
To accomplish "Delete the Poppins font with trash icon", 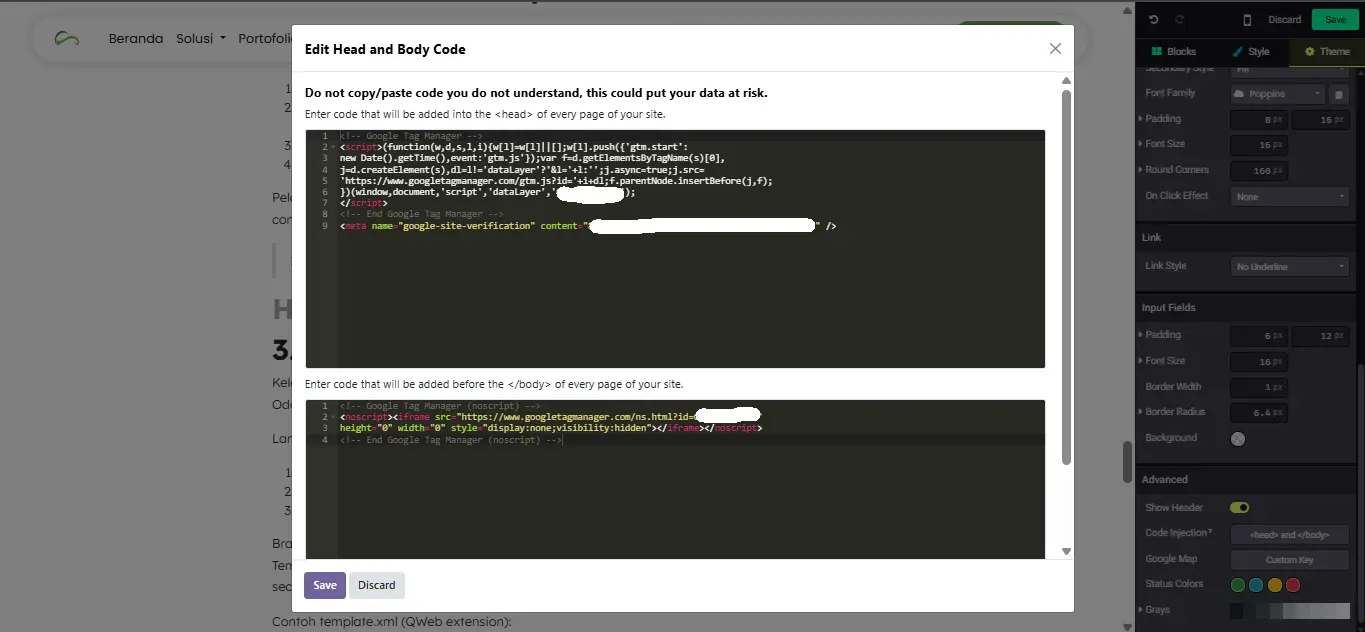I will point(1339,94).
